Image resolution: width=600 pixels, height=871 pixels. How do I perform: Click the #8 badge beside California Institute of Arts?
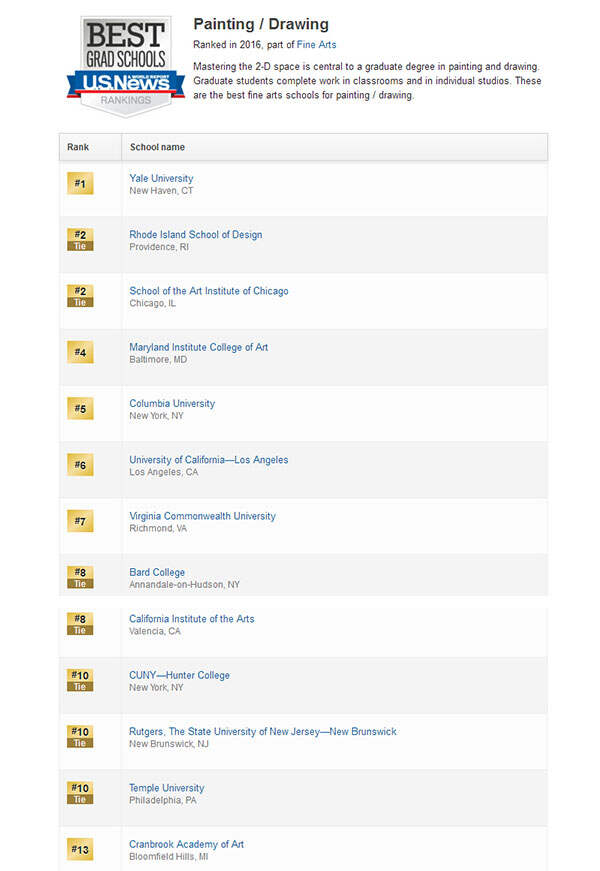80,624
